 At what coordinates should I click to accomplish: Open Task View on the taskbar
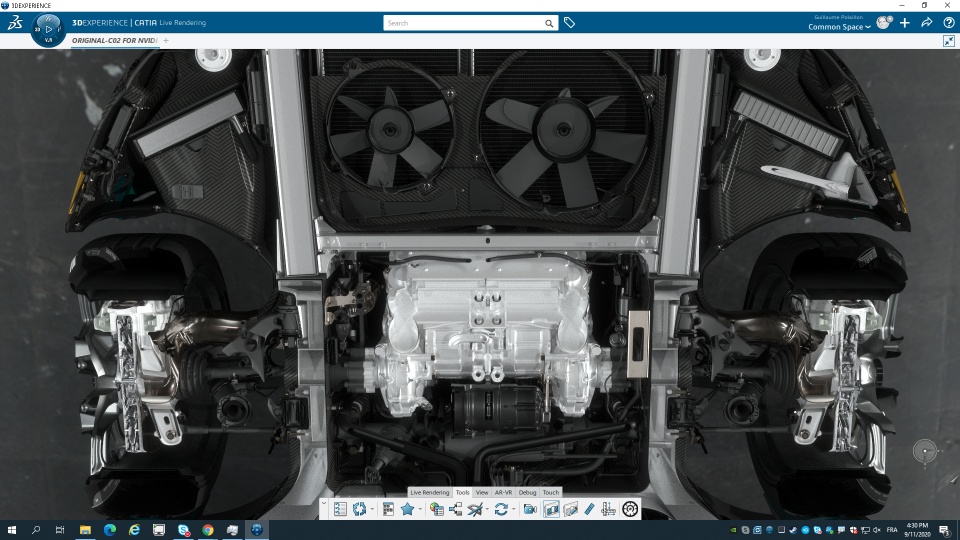60,530
